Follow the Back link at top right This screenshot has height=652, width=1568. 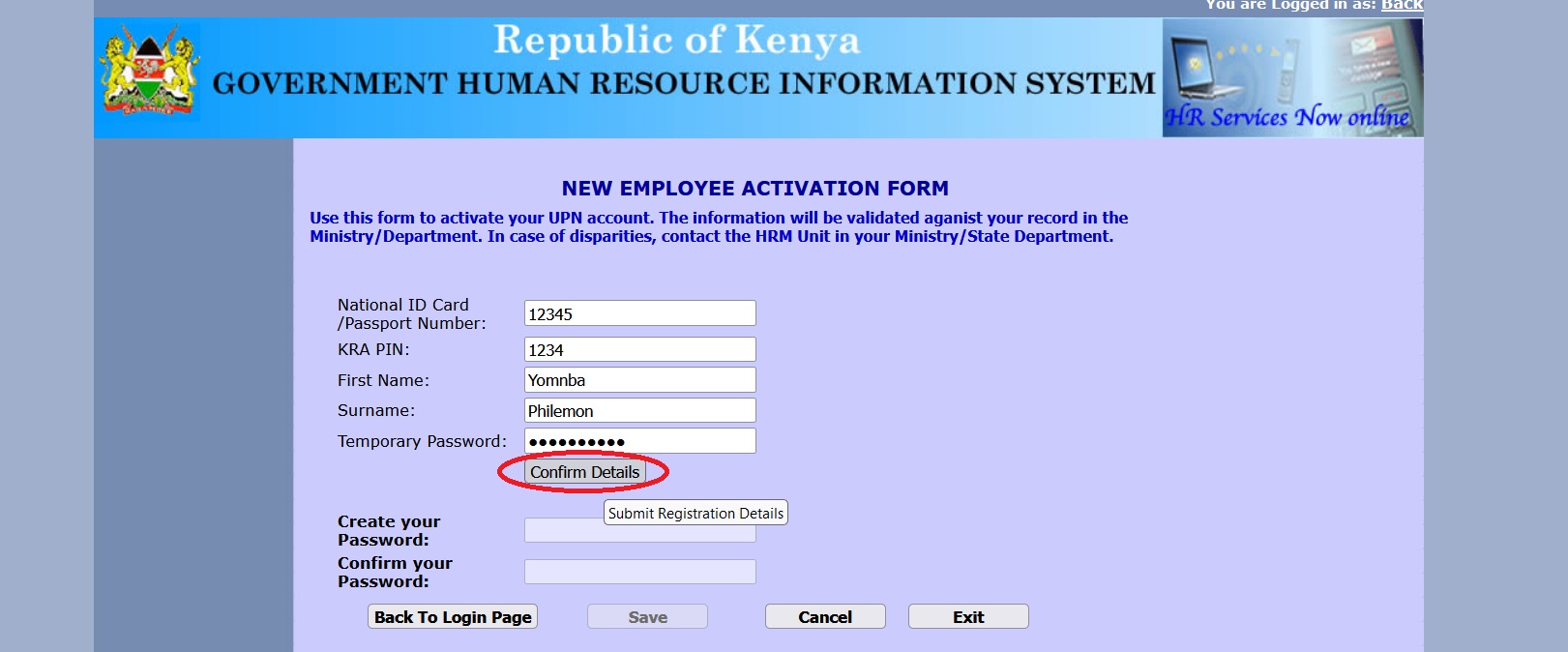pos(1401,6)
